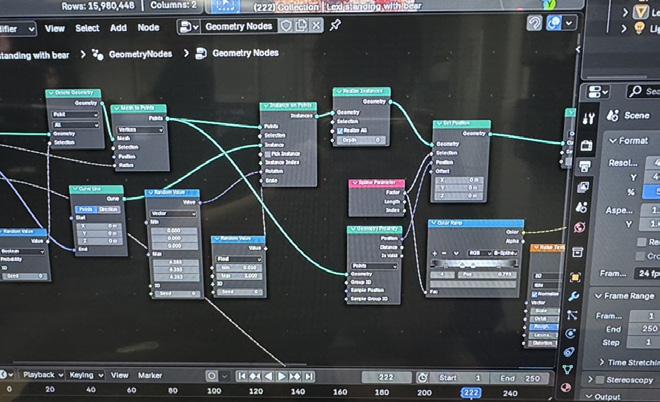This screenshot has height=402, width=660.
Task: Click the Frame Range End 250 field
Action: tap(644, 329)
